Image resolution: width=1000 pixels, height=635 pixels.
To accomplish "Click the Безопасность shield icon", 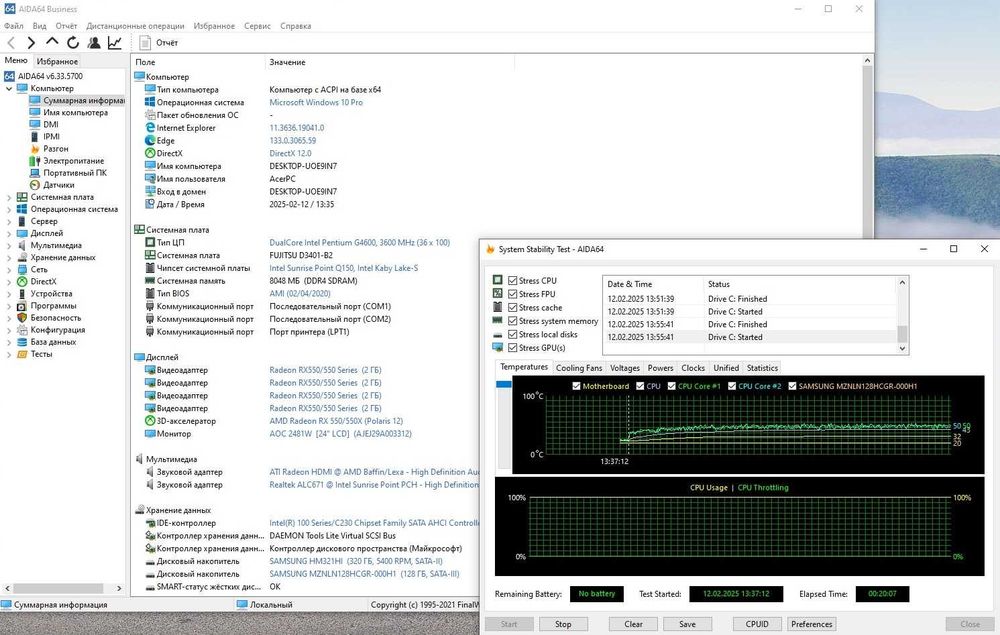I will coord(22,318).
